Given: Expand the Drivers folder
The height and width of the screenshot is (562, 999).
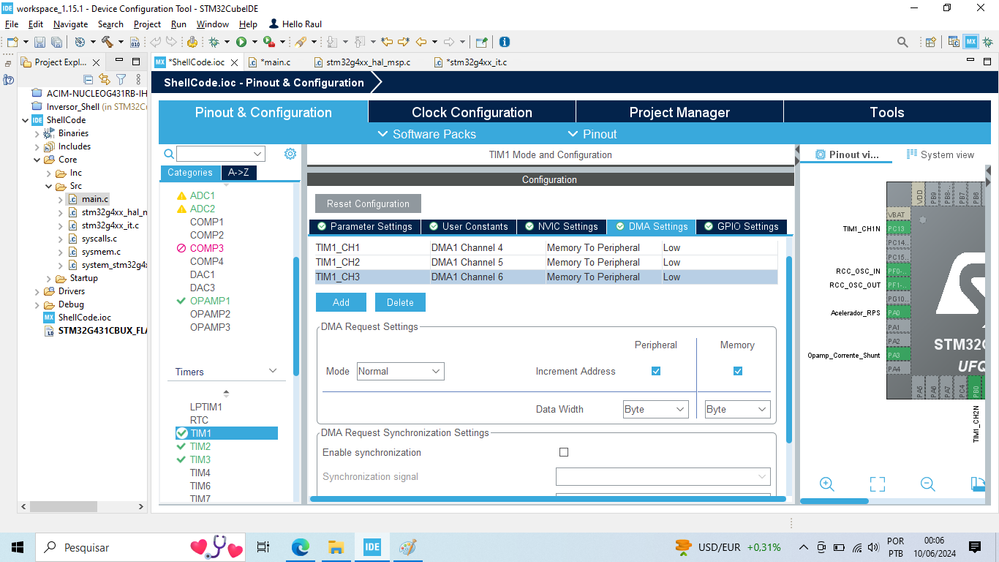Looking at the screenshot, I should [x=37, y=291].
